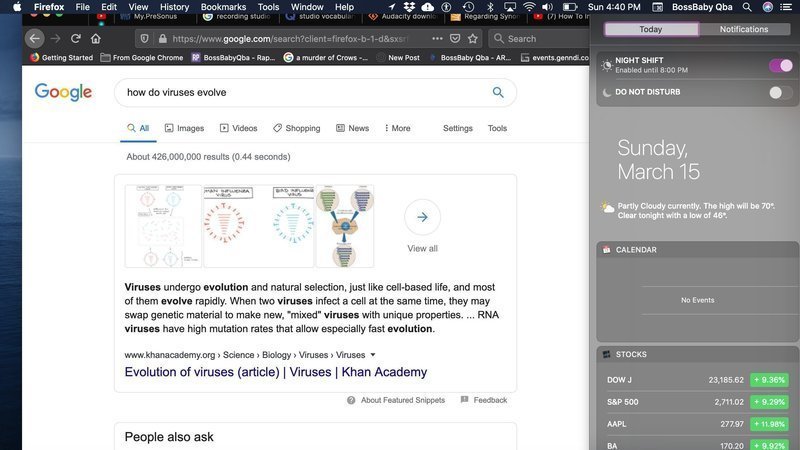
Task: Go to the Firefox home page
Action: pos(95,39)
